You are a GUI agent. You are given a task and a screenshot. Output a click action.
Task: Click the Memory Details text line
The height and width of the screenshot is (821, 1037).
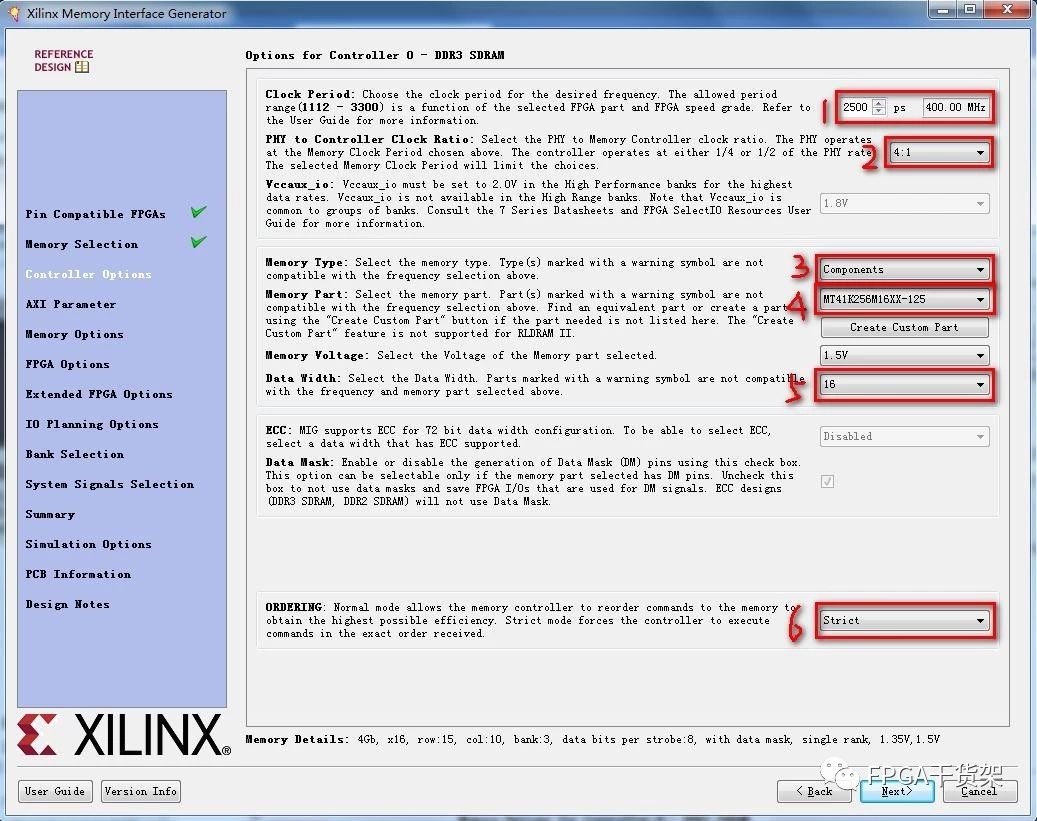[x=593, y=740]
